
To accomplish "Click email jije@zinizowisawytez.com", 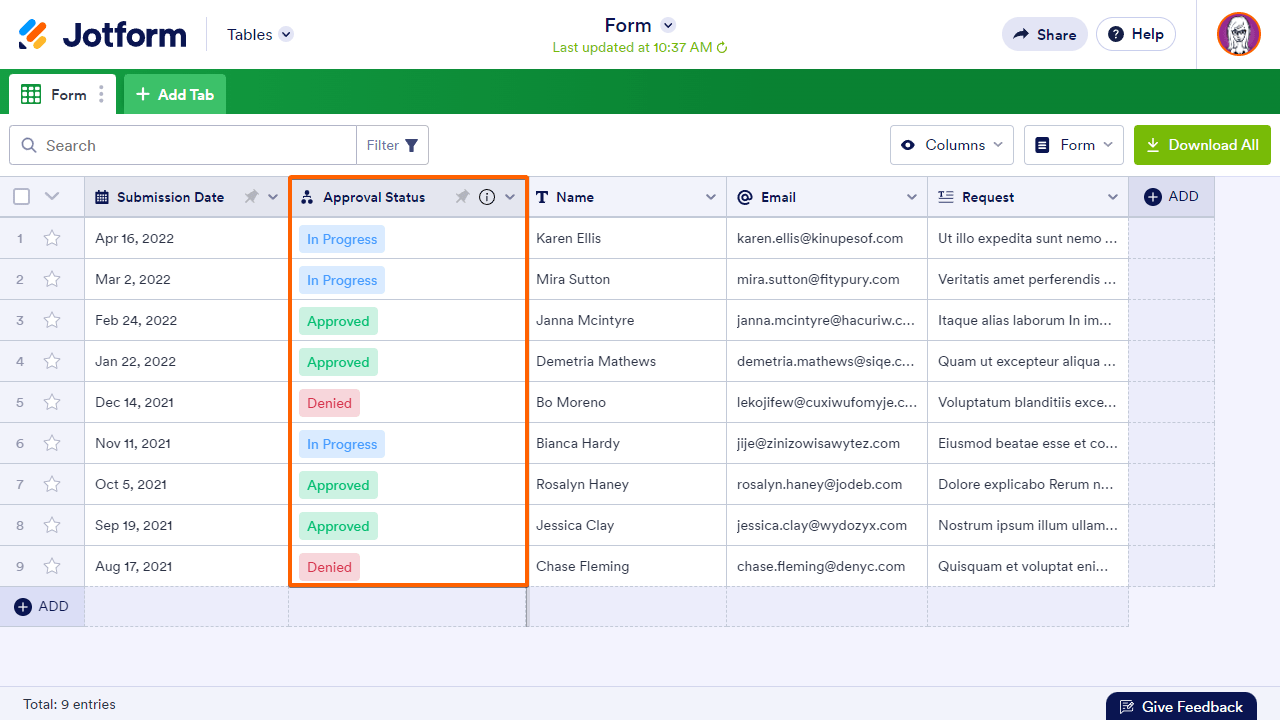I will (x=818, y=443).
